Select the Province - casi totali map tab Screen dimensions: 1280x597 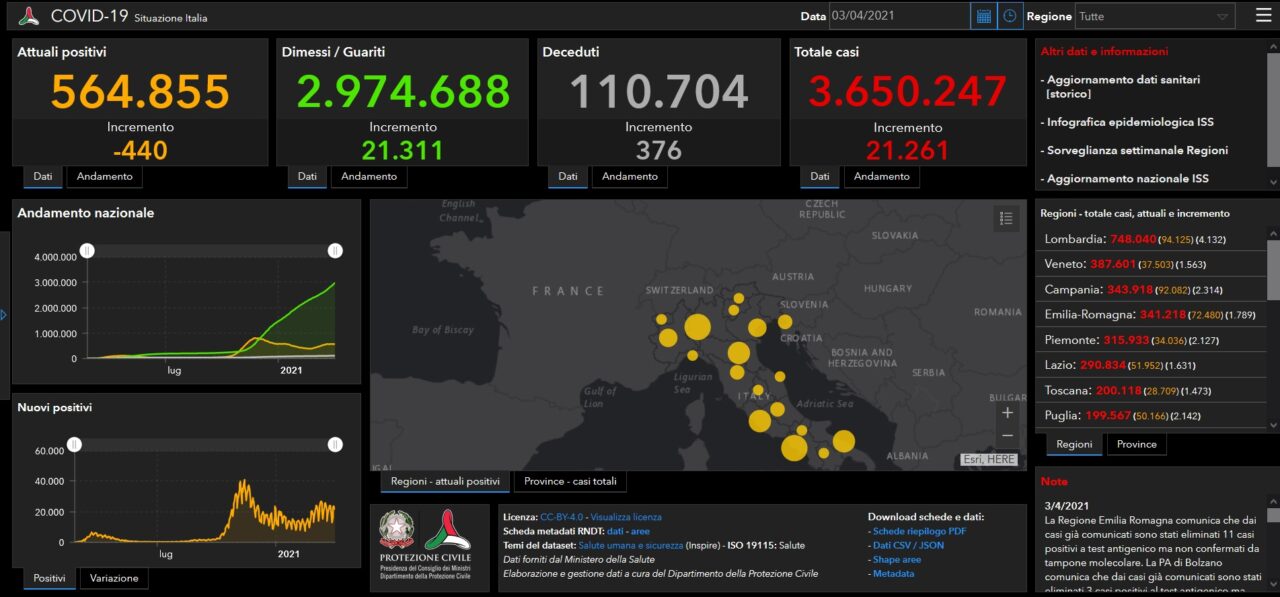[x=570, y=481]
